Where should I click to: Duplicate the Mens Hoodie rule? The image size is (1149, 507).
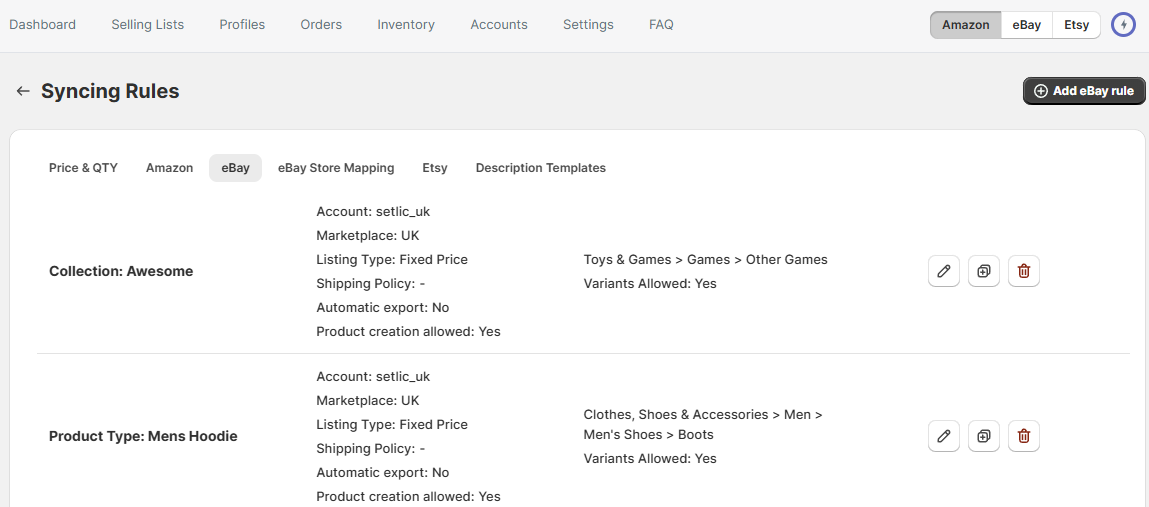pos(984,436)
